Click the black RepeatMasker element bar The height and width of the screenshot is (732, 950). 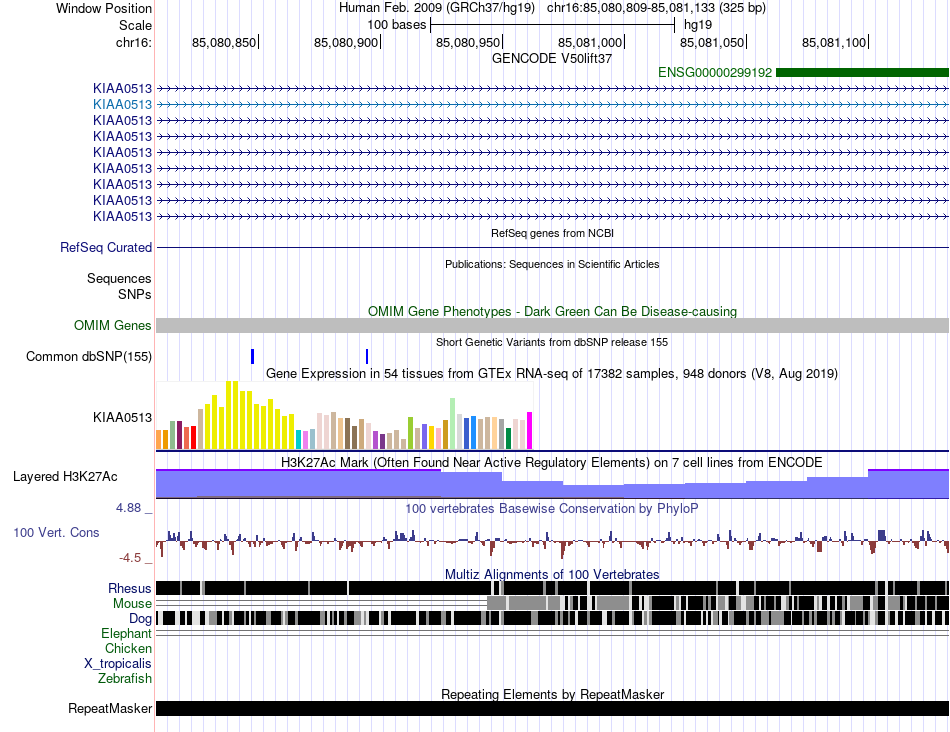(x=552, y=708)
